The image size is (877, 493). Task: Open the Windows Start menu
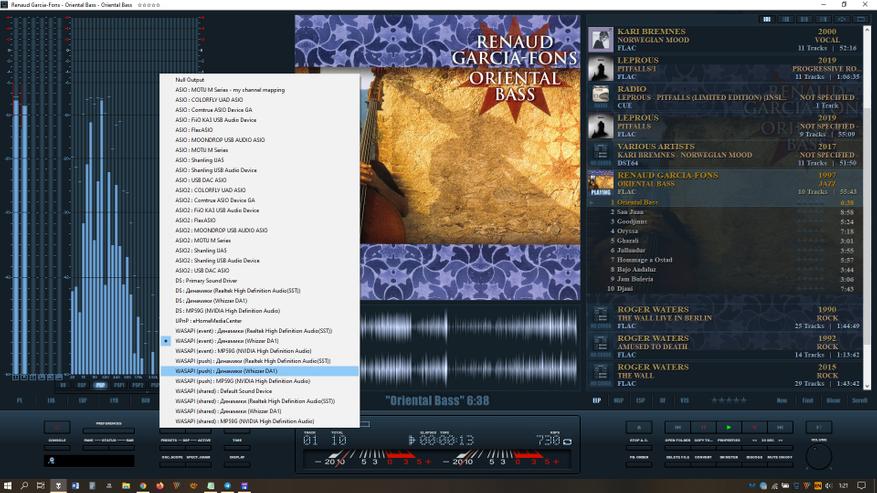[x=8, y=486]
